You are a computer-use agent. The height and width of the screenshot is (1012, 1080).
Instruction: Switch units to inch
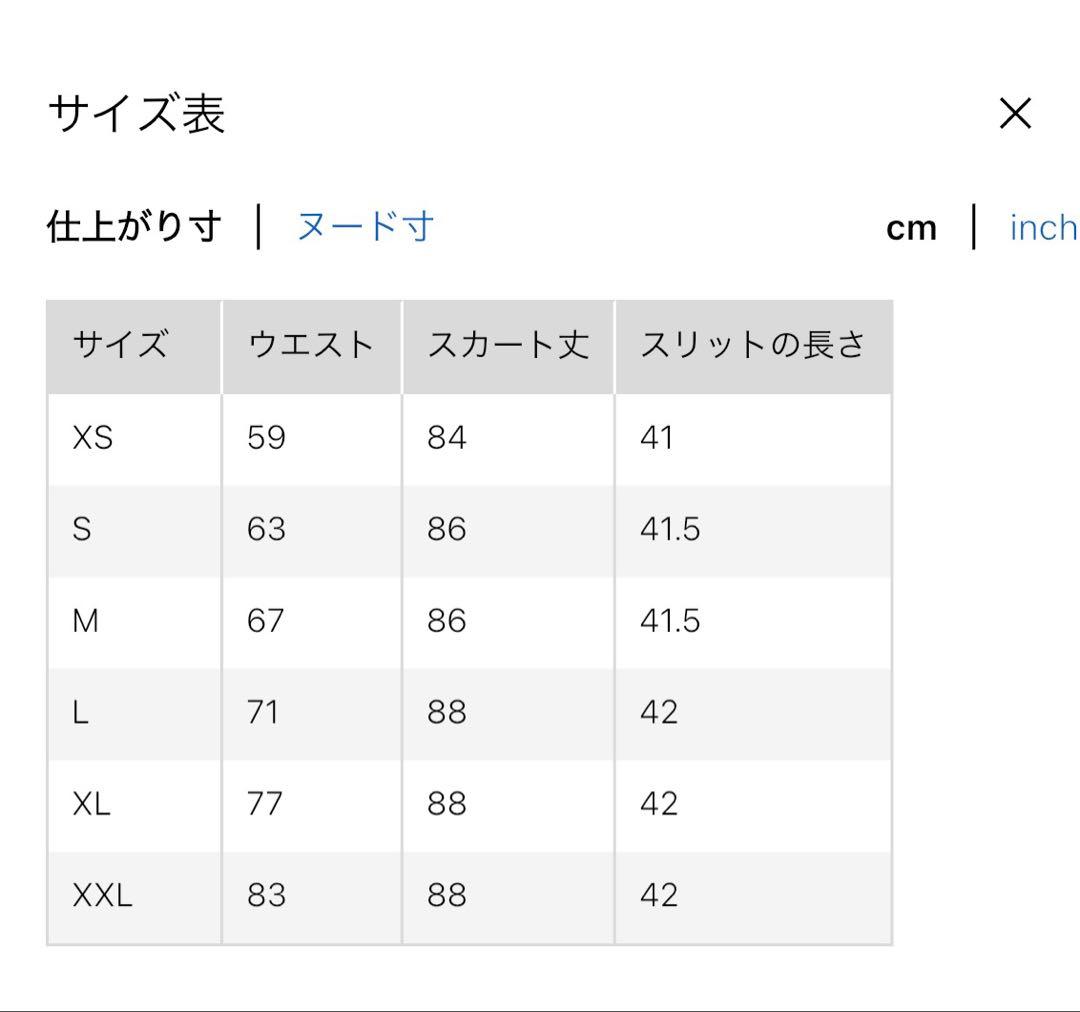pos(1043,228)
